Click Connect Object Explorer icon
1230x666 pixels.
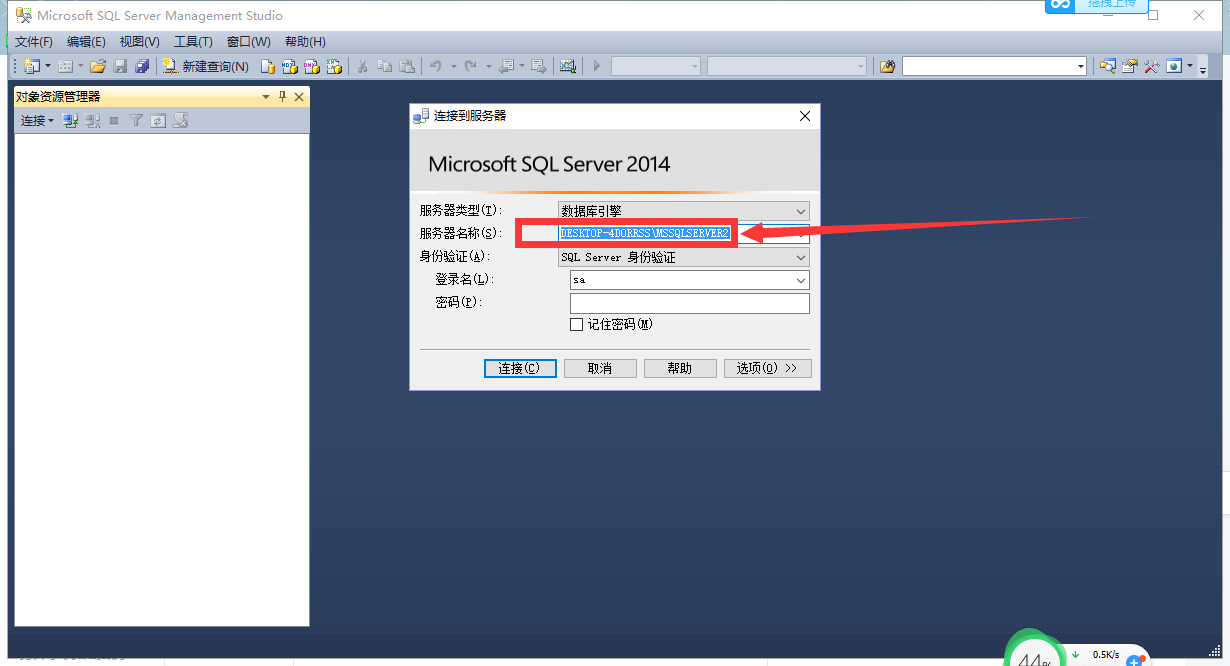click(70, 120)
